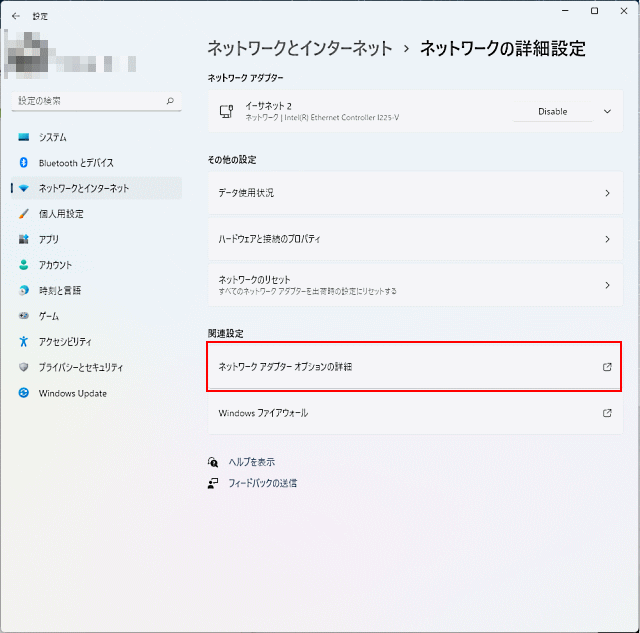Click the Privacy and security shield icon
640x633 pixels.
tap(24, 367)
